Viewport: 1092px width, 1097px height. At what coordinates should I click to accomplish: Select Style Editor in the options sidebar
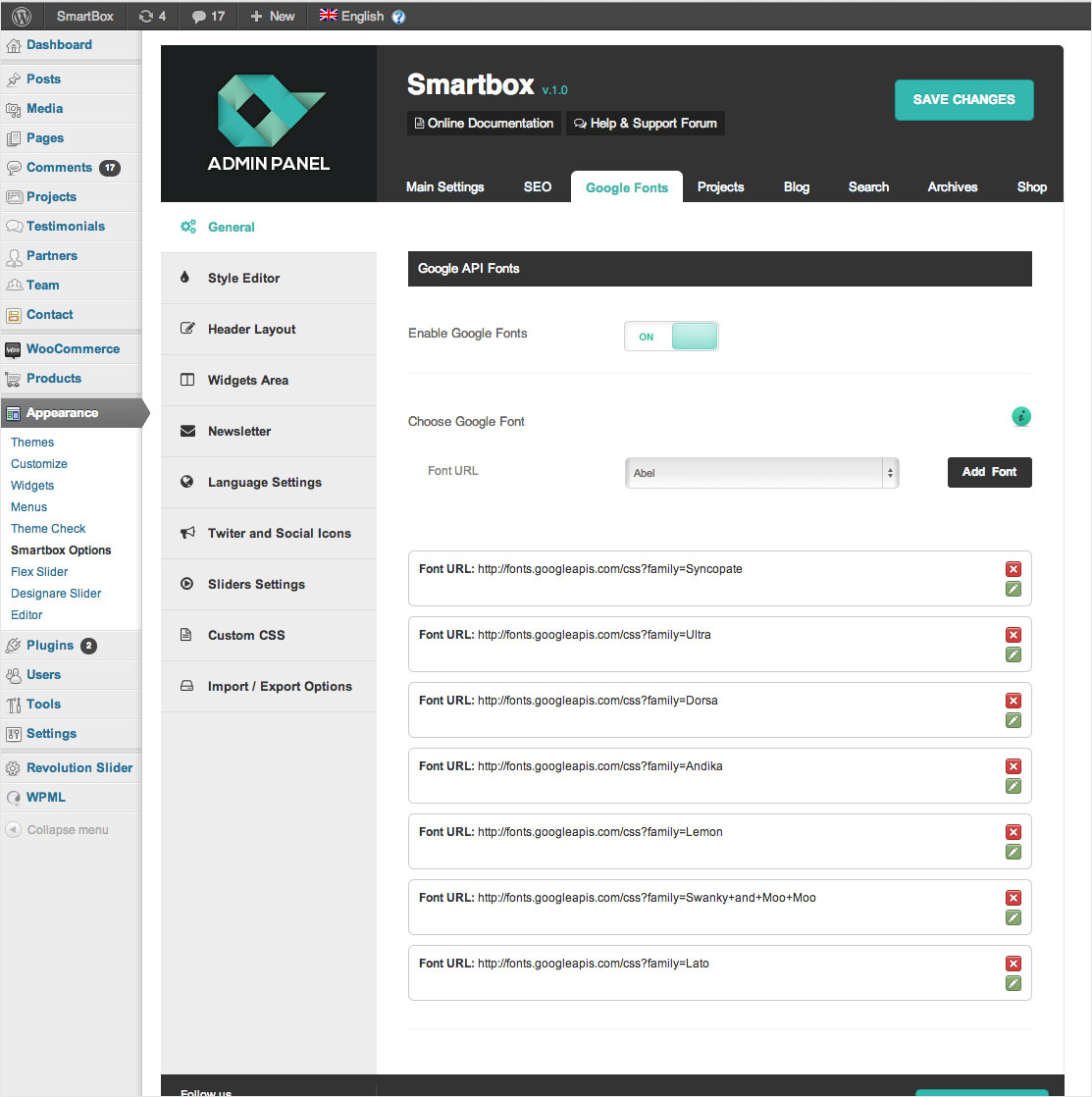(x=243, y=279)
